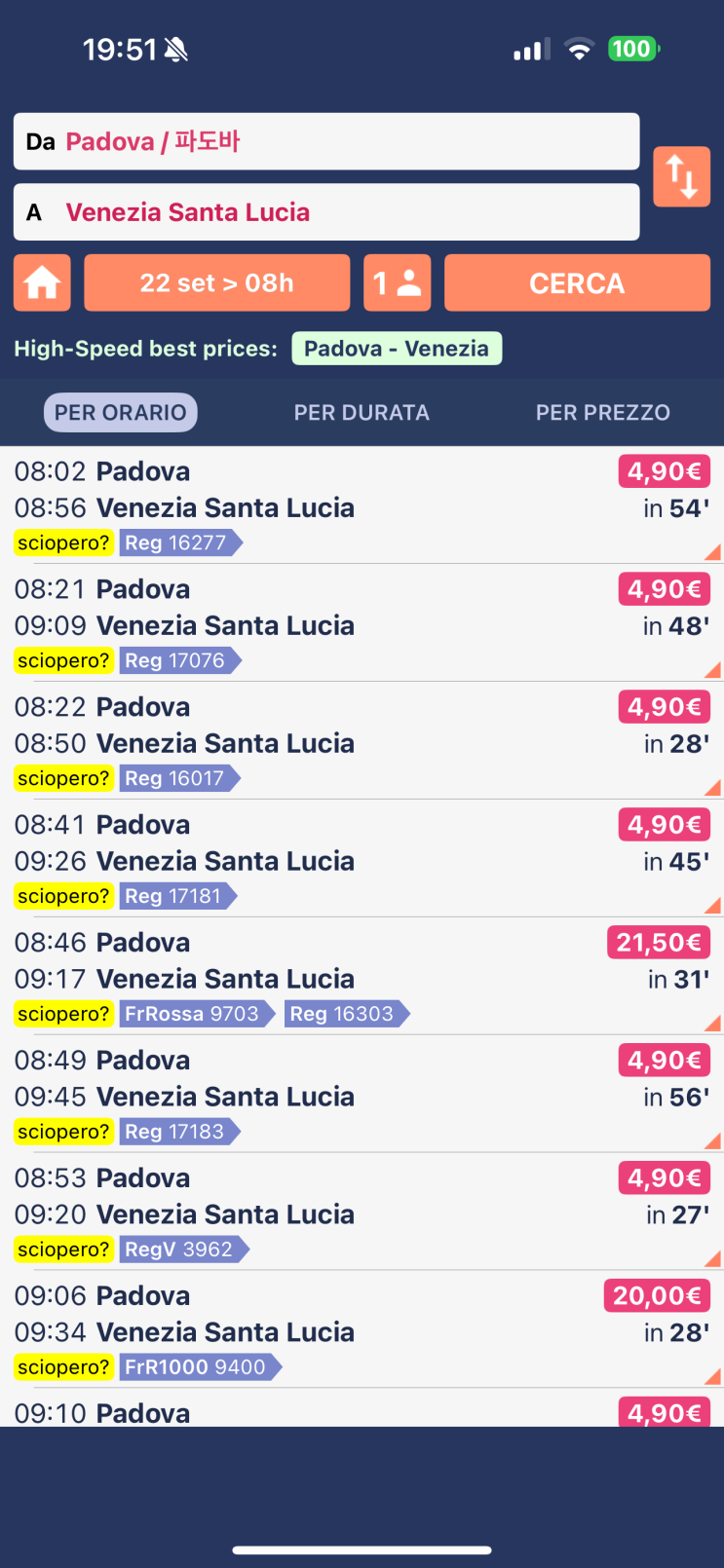Expand details triangle for 09:06 train
724x1568 pixels.
(712, 1377)
